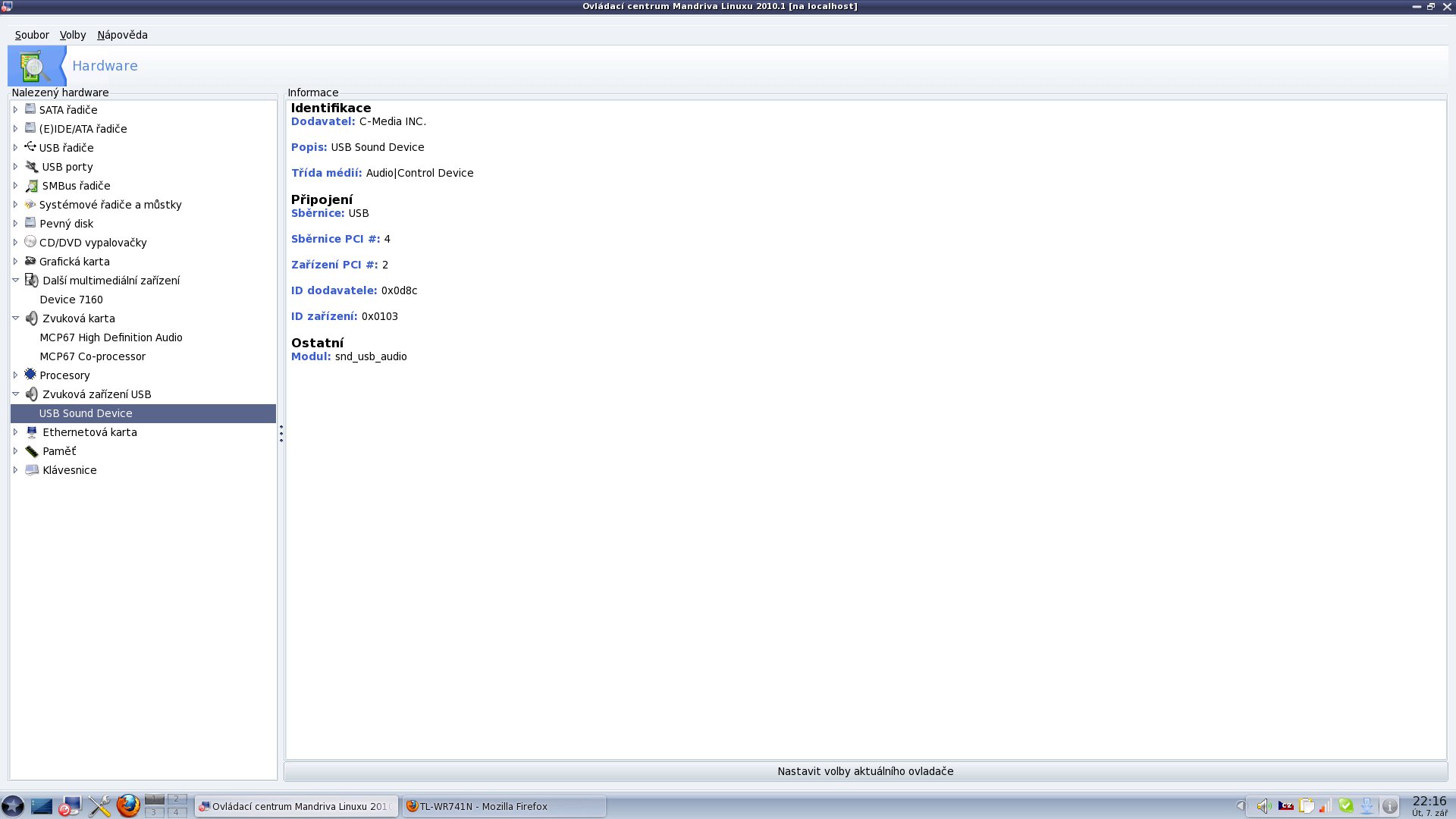Expand the Pevný disk node
The height and width of the screenshot is (819, 1456).
(15, 224)
